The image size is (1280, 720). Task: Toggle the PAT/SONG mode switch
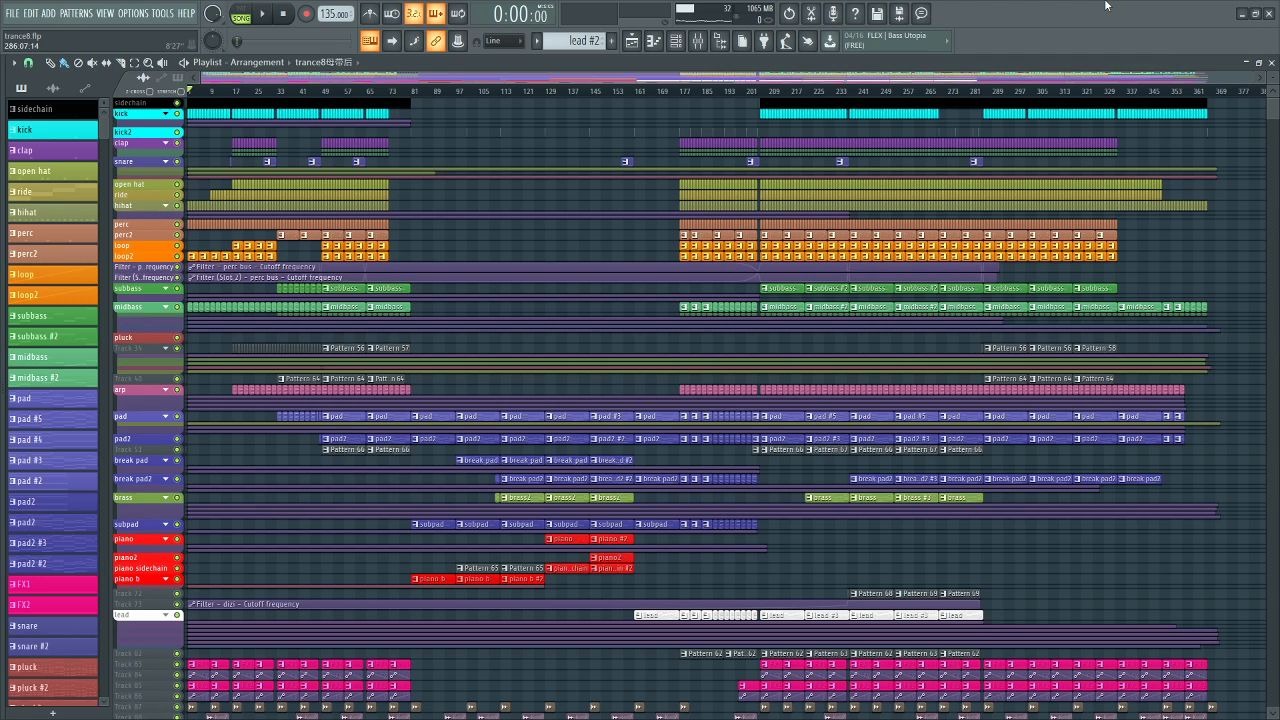click(x=241, y=14)
